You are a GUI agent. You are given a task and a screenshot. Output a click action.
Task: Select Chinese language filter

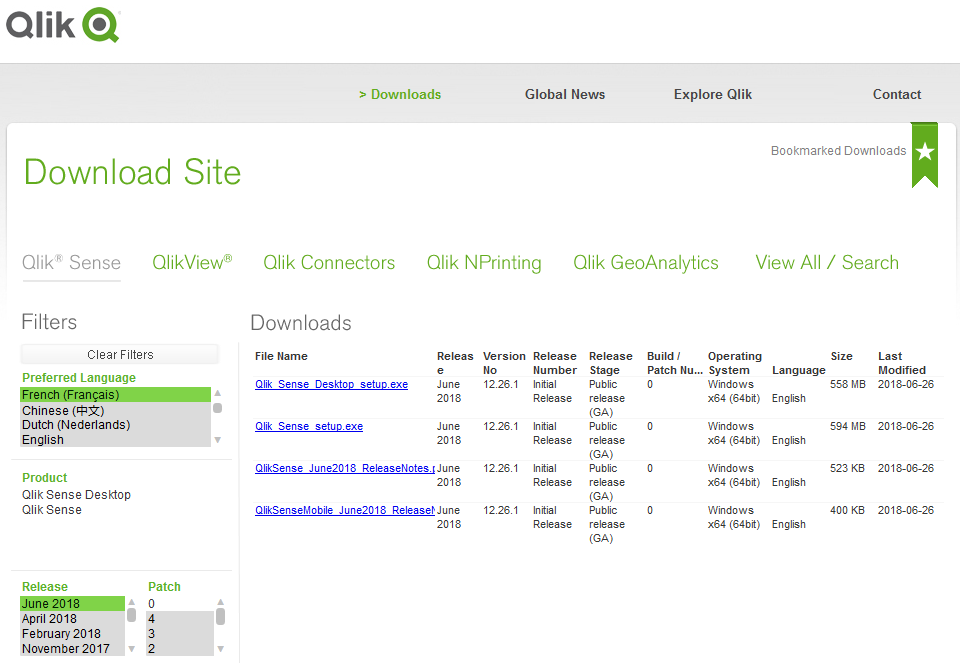click(115, 410)
